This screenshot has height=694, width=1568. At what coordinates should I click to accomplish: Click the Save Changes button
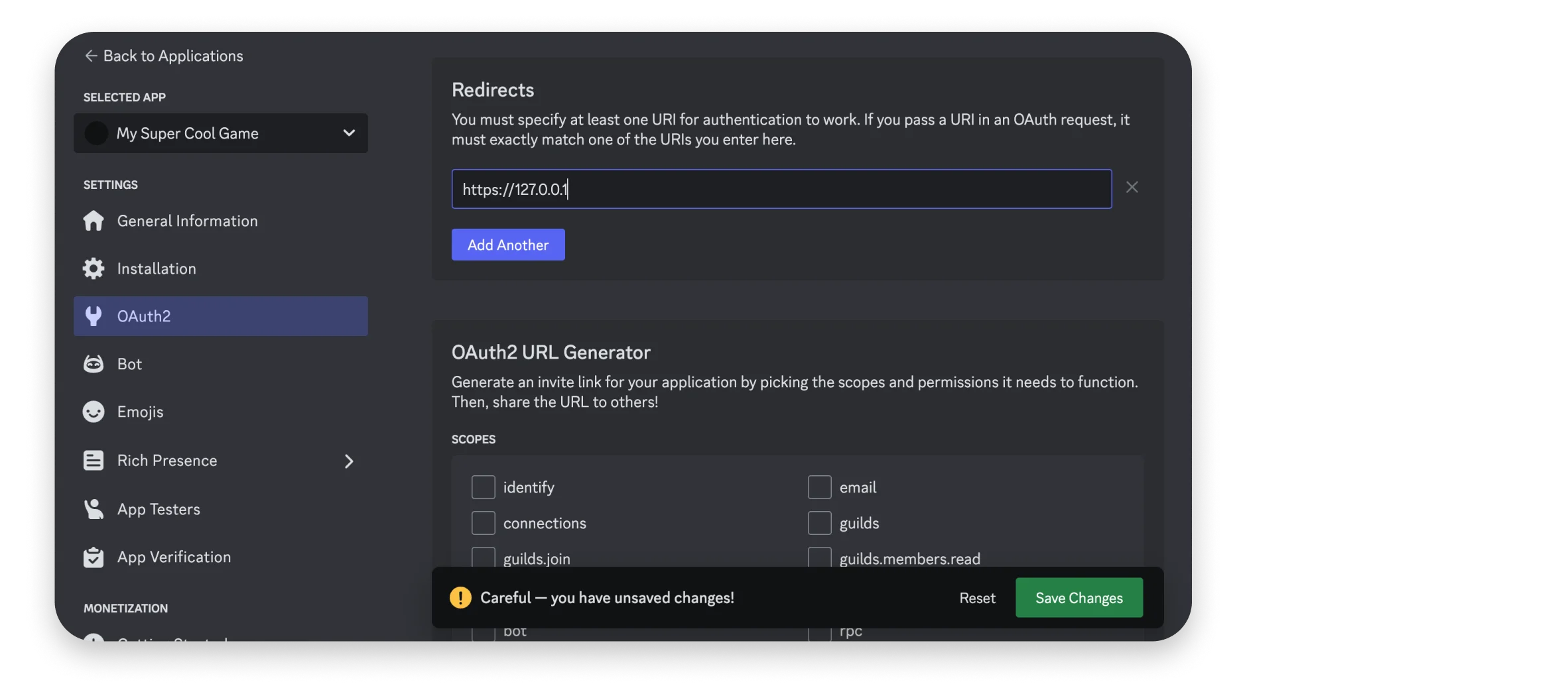1079,598
